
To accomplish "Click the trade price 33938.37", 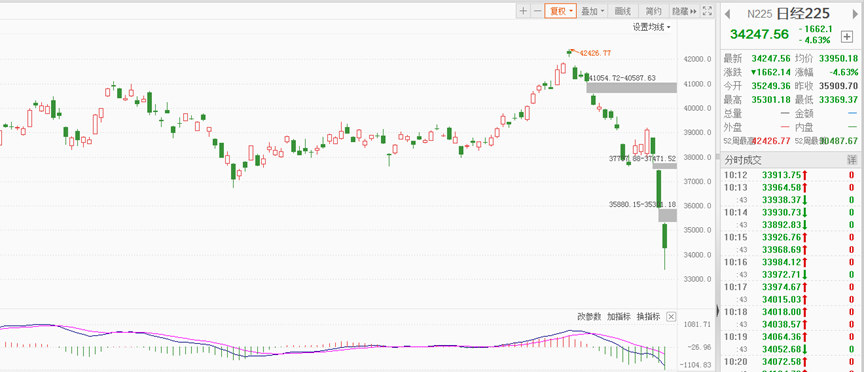I will click(780, 200).
